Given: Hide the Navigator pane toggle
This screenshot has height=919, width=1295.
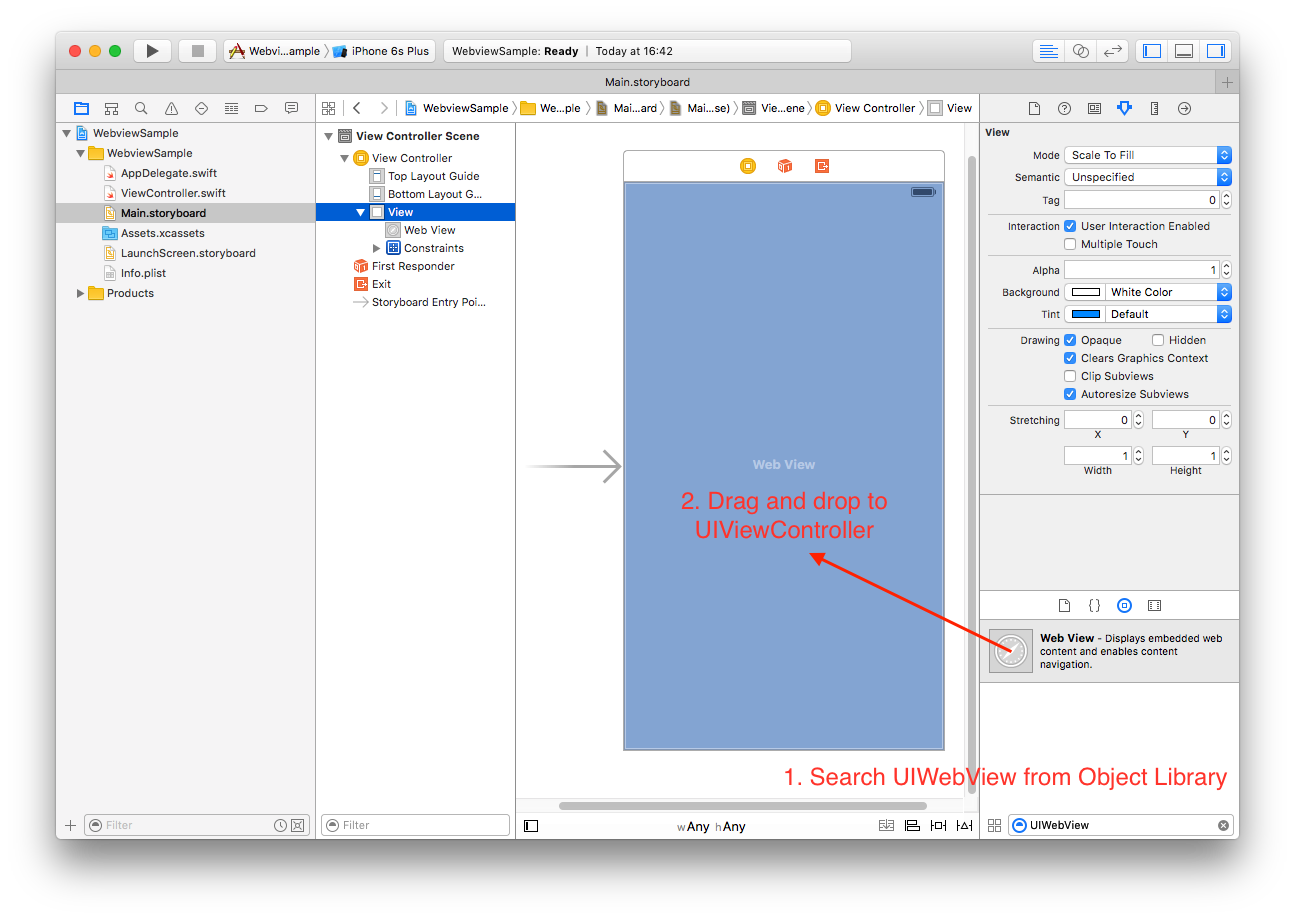Looking at the screenshot, I should [x=1152, y=51].
